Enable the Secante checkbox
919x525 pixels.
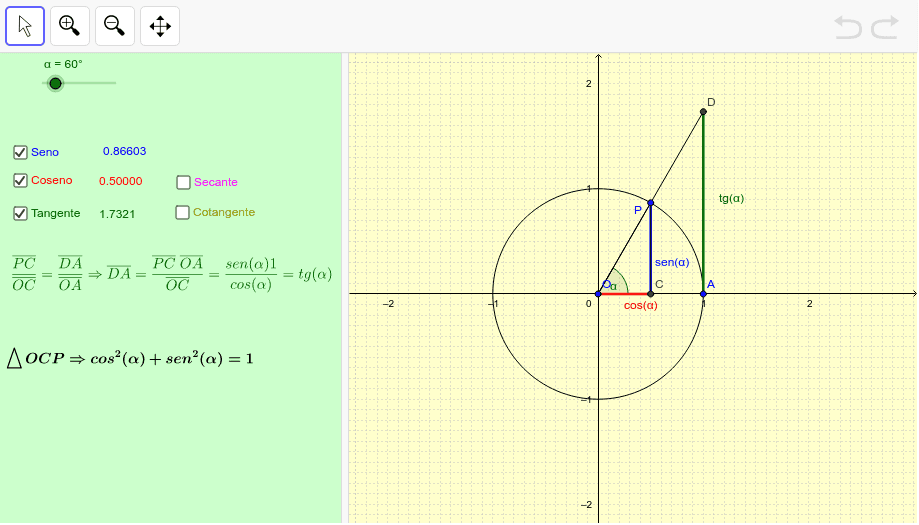[183, 182]
